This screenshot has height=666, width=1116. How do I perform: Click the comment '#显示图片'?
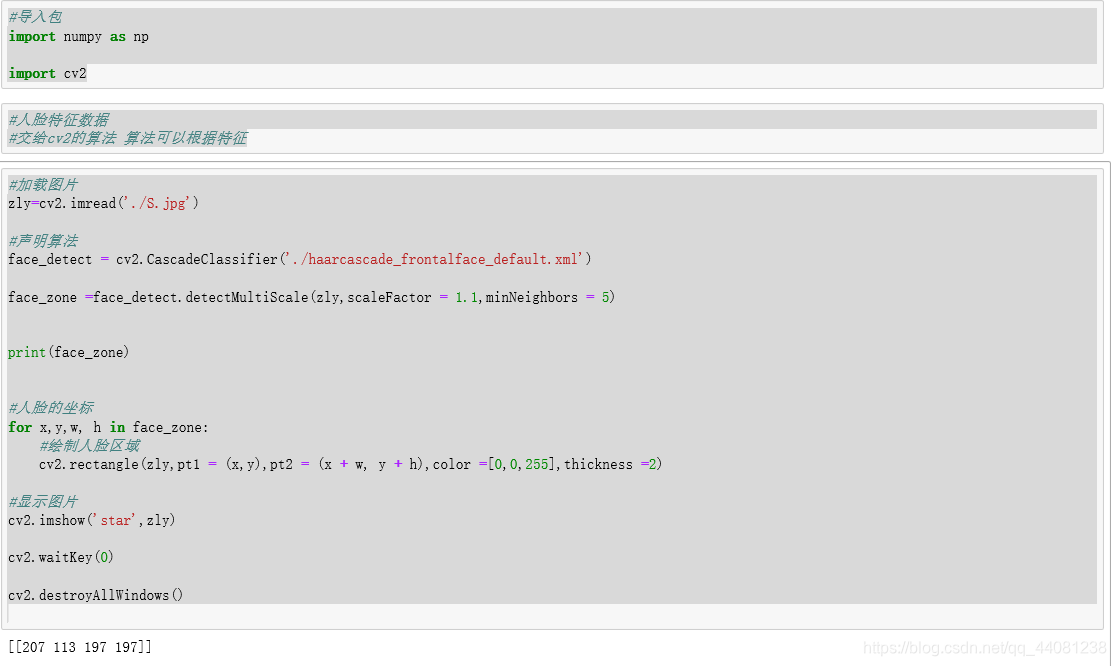click(43, 502)
